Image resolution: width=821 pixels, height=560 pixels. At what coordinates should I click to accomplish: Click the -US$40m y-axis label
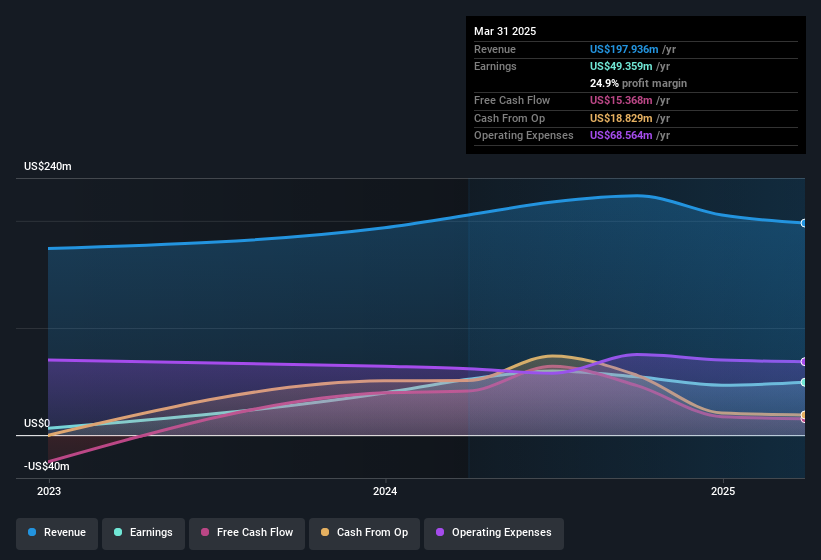[47, 466]
